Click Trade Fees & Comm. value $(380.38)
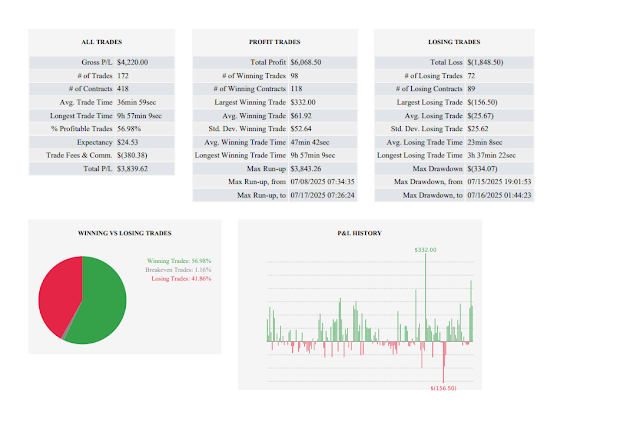This screenshot has height=436, width=640. point(132,155)
